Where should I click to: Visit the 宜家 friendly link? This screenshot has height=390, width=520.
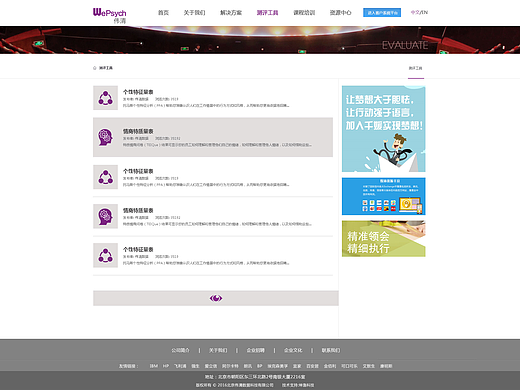pyautogui.click(x=297, y=366)
